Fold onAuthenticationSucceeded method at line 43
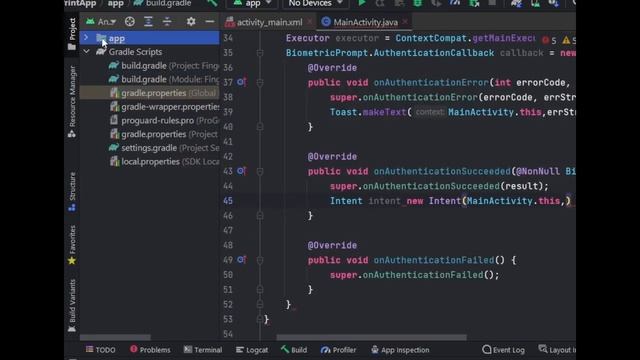 pos(260,171)
